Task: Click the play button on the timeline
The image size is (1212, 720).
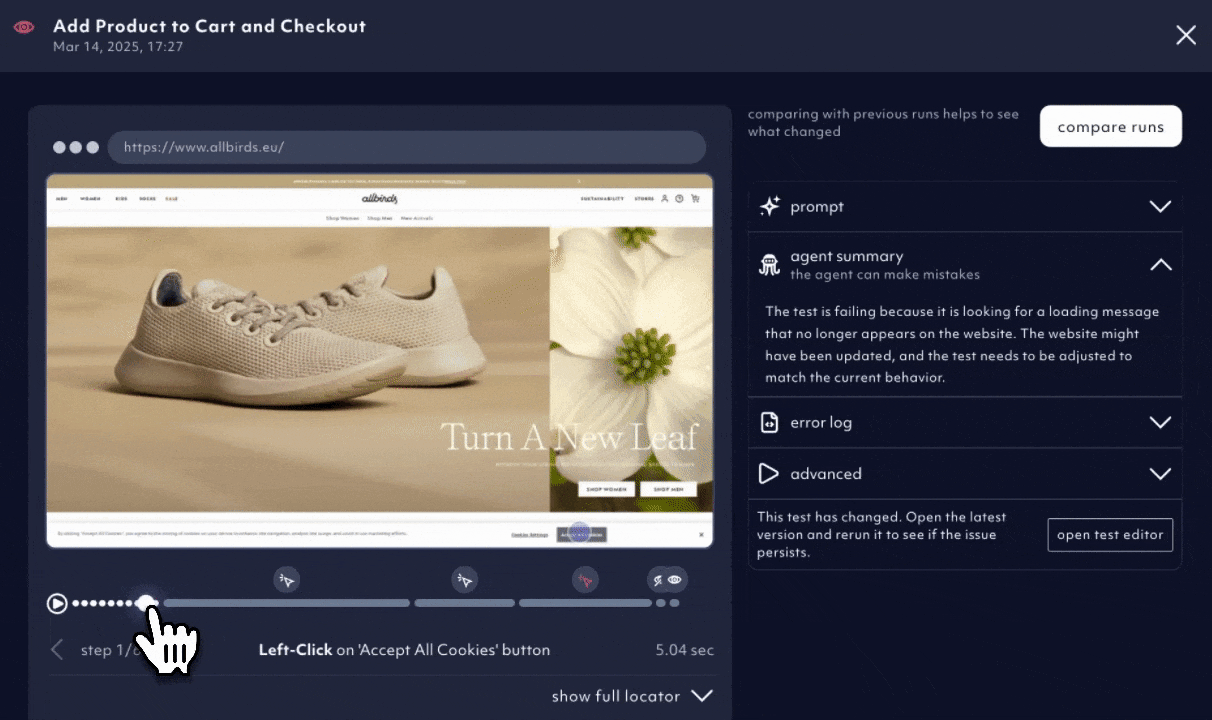Action: click(57, 603)
